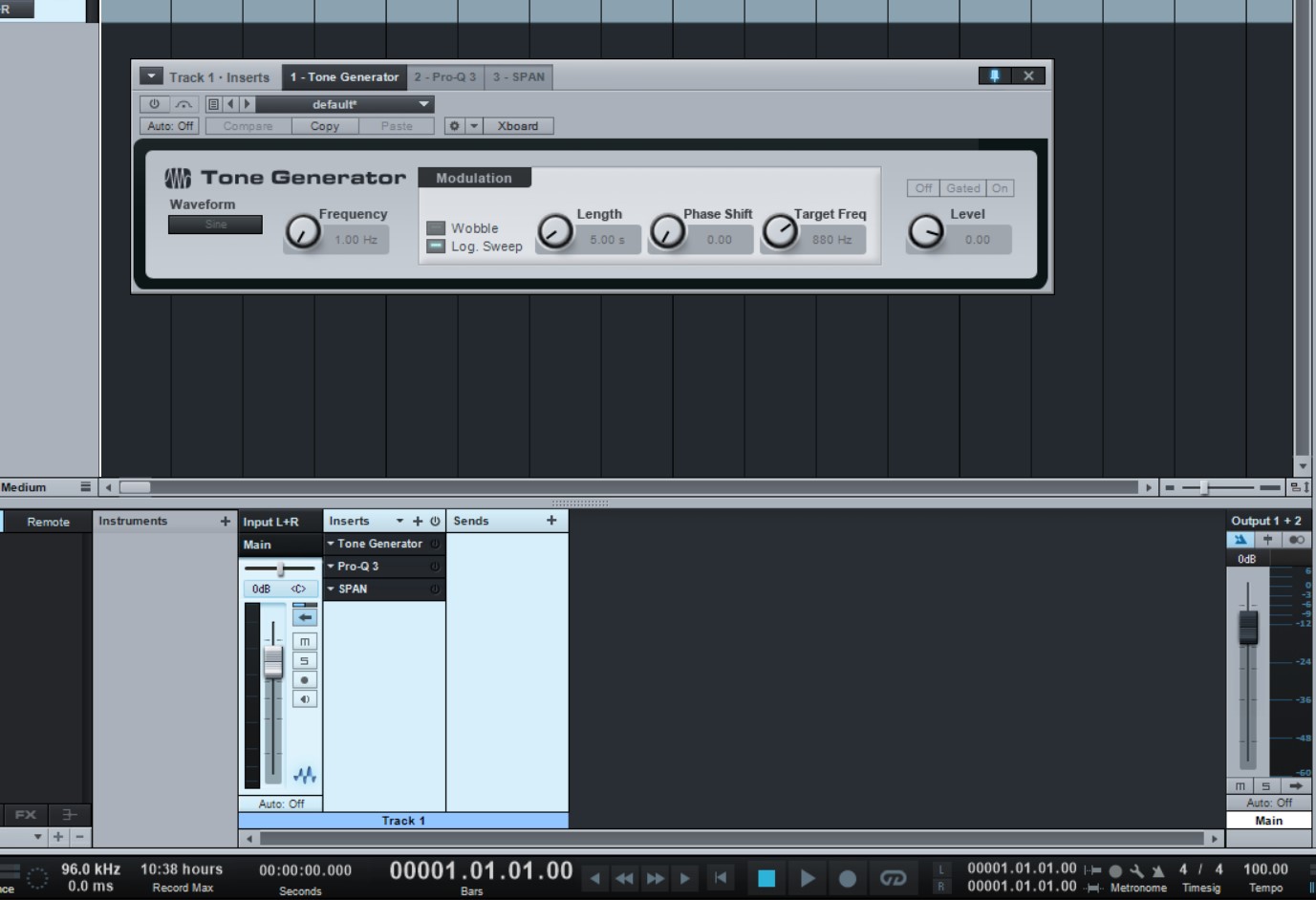1316x900 pixels.
Task: Expand the SPAN insert menu arrow
Action: tap(331, 589)
